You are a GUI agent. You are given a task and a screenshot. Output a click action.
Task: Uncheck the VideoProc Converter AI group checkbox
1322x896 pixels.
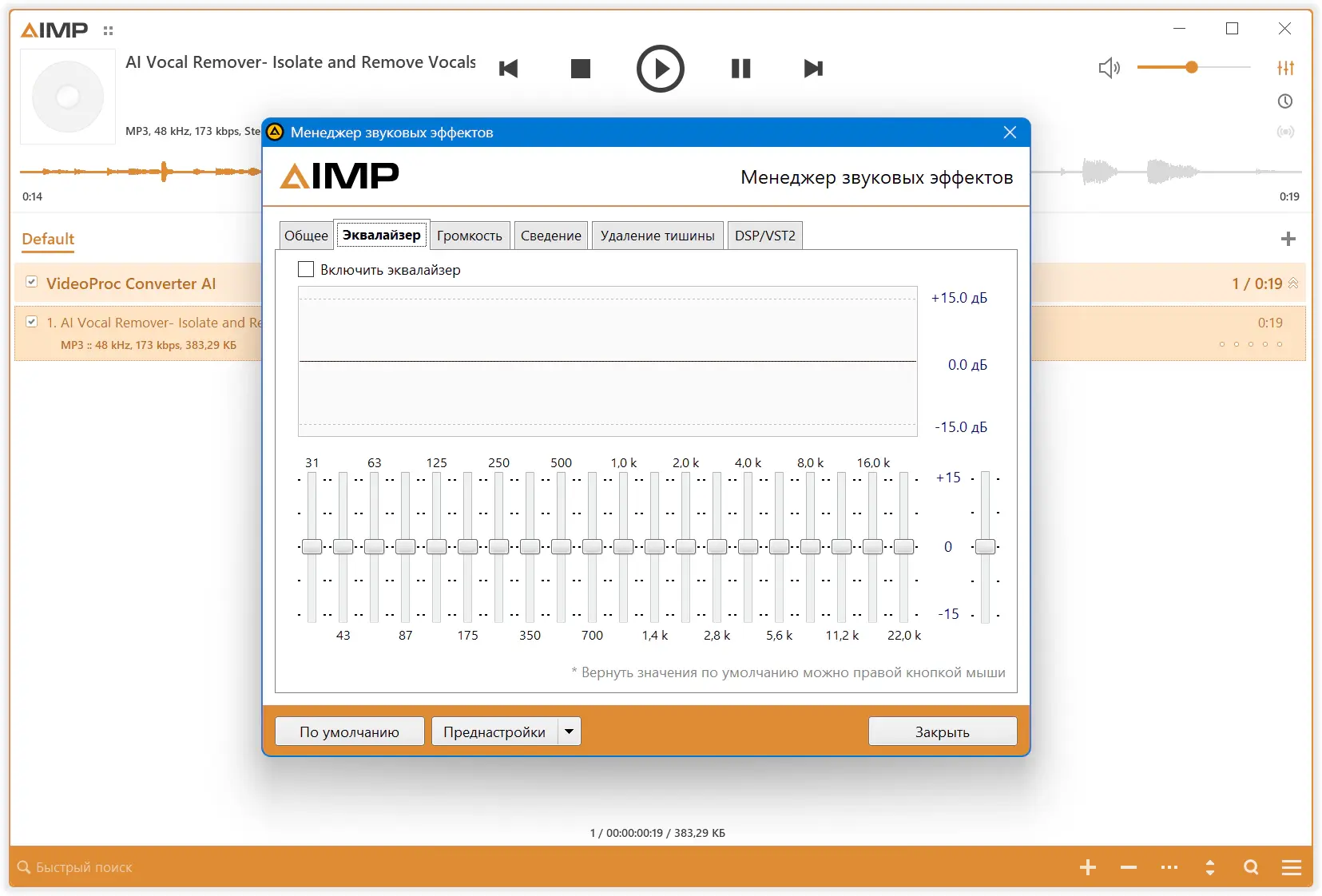click(x=32, y=282)
